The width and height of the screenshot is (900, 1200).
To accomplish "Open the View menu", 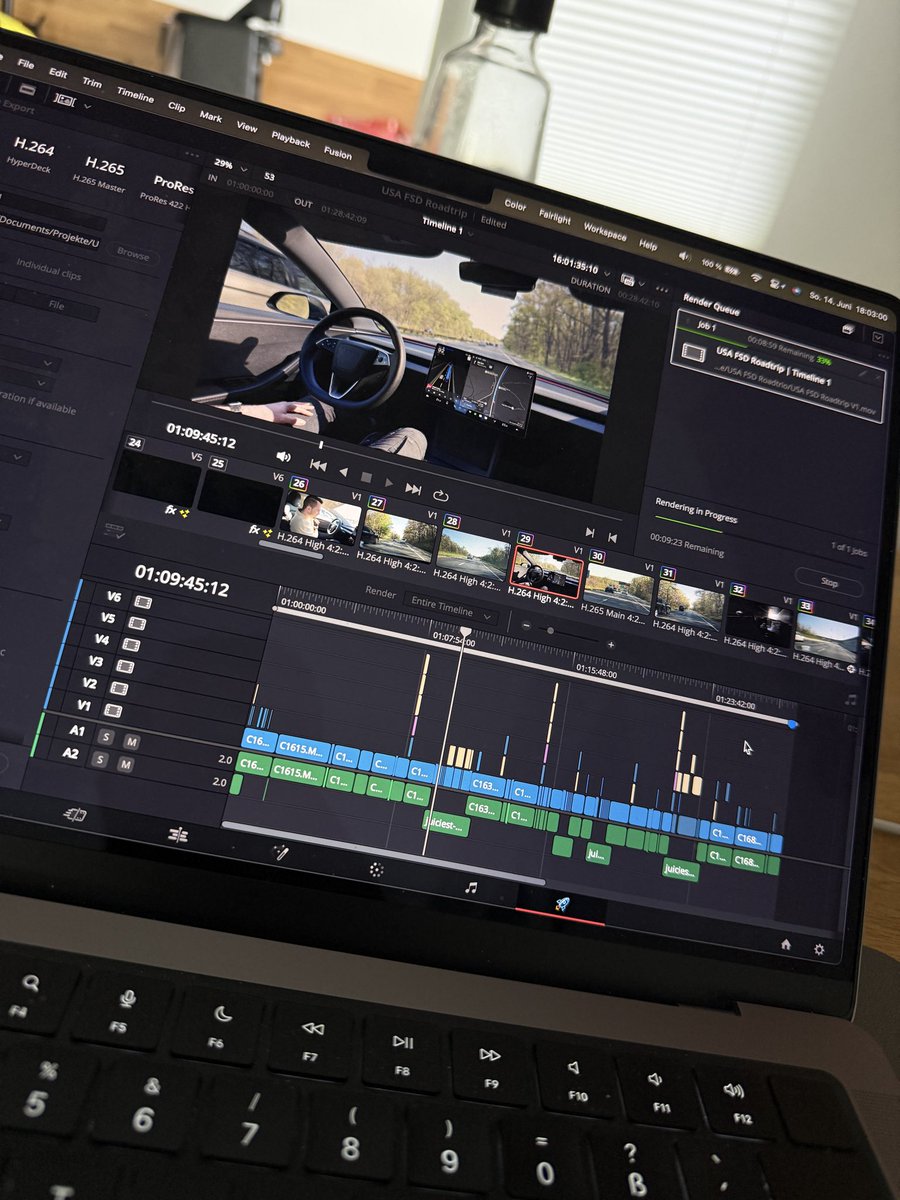I will point(246,127).
